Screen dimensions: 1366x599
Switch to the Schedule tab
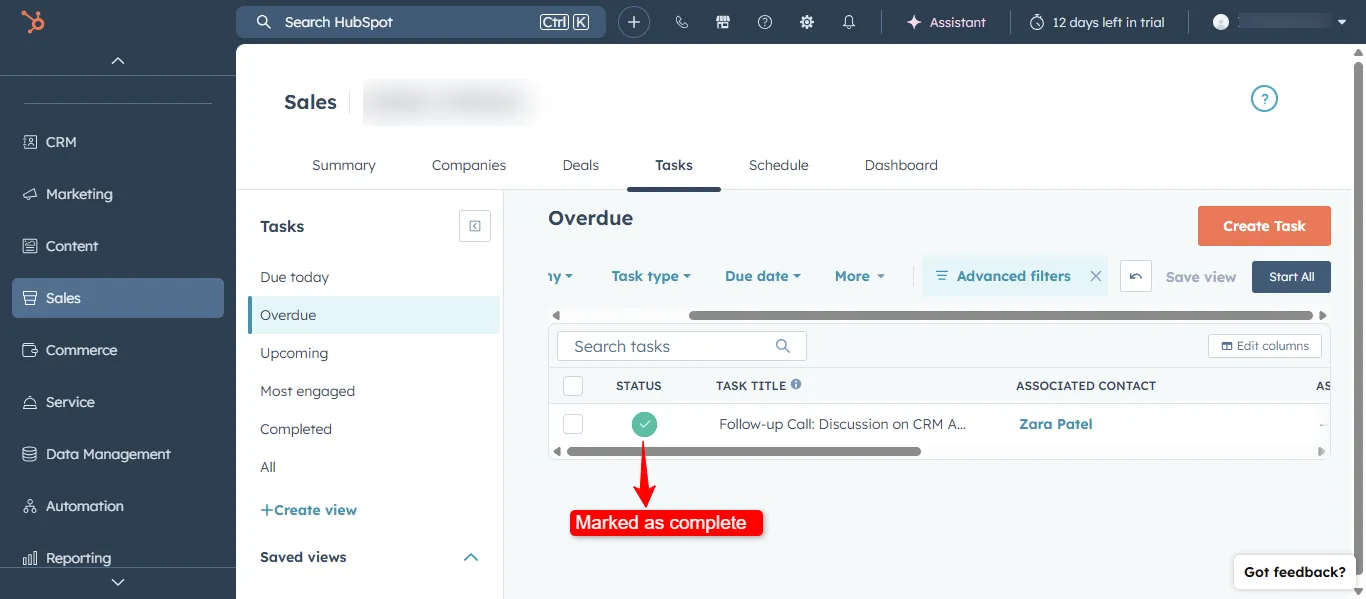[x=779, y=165]
